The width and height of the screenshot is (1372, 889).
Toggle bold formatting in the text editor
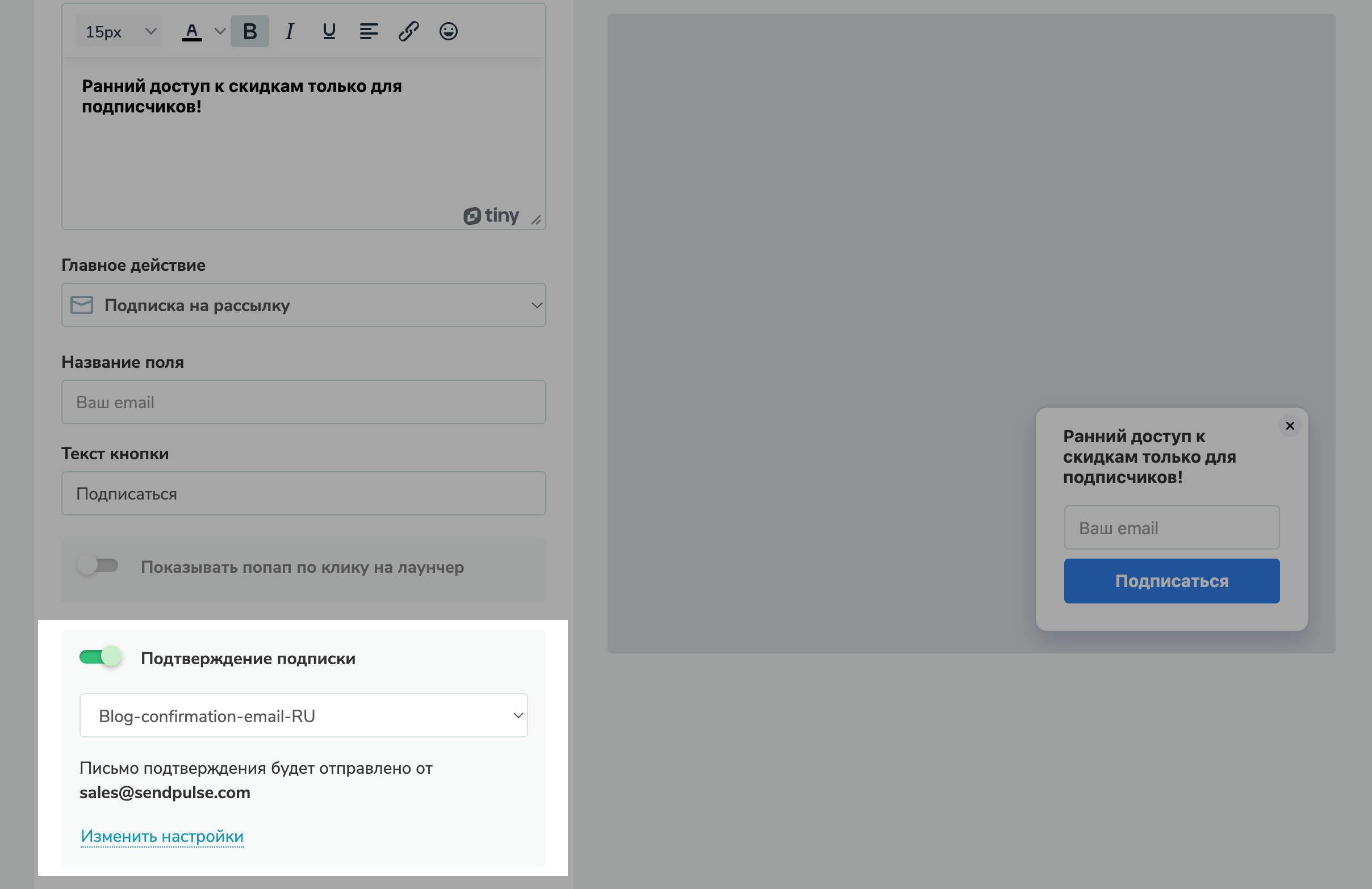249,32
